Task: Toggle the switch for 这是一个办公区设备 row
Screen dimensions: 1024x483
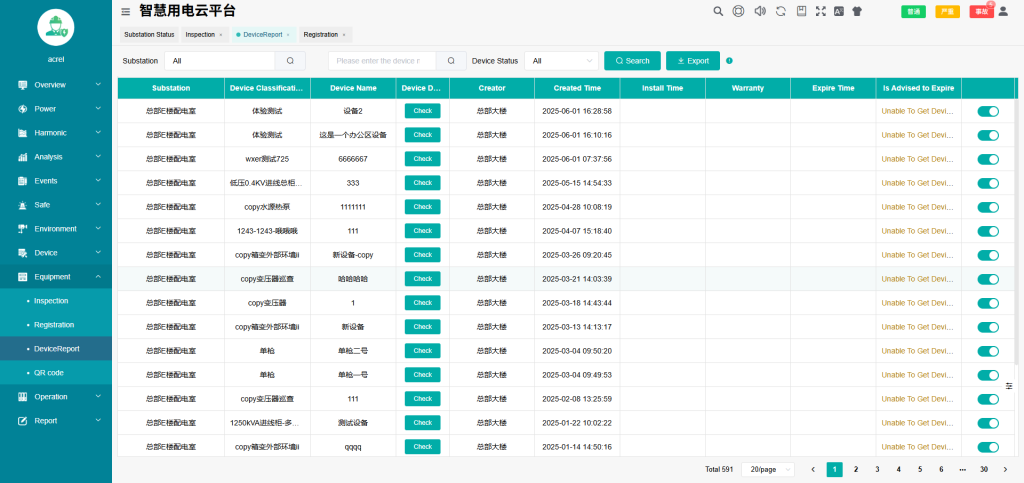Action: point(988,135)
